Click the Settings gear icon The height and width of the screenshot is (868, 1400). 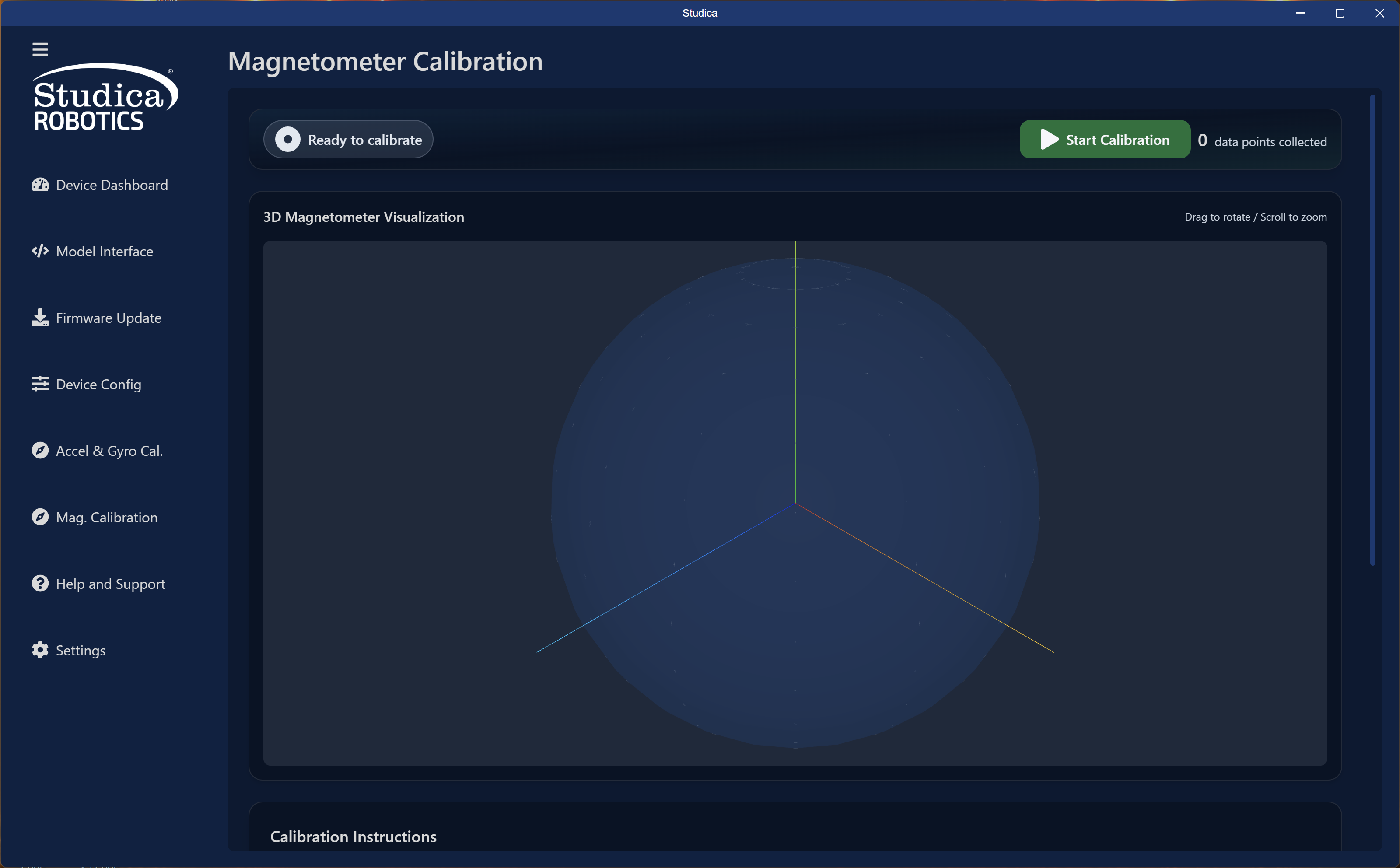(40, 650)
